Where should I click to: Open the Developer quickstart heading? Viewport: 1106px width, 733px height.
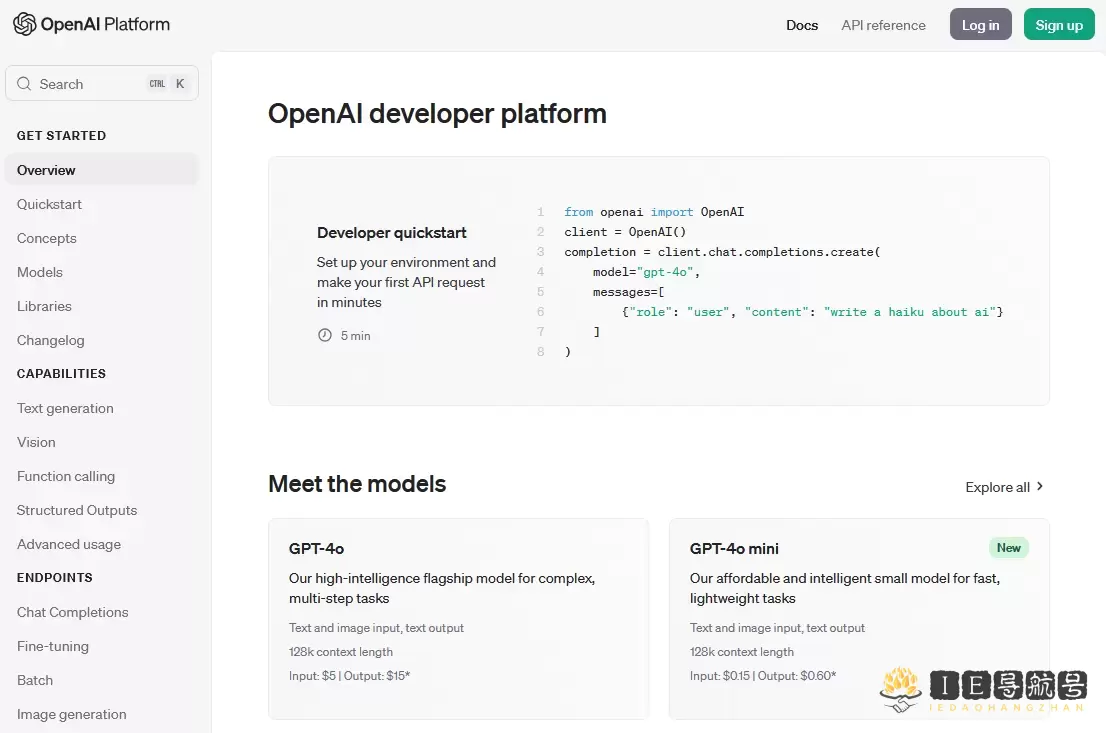pyautogui.click(x=391, y=233)
